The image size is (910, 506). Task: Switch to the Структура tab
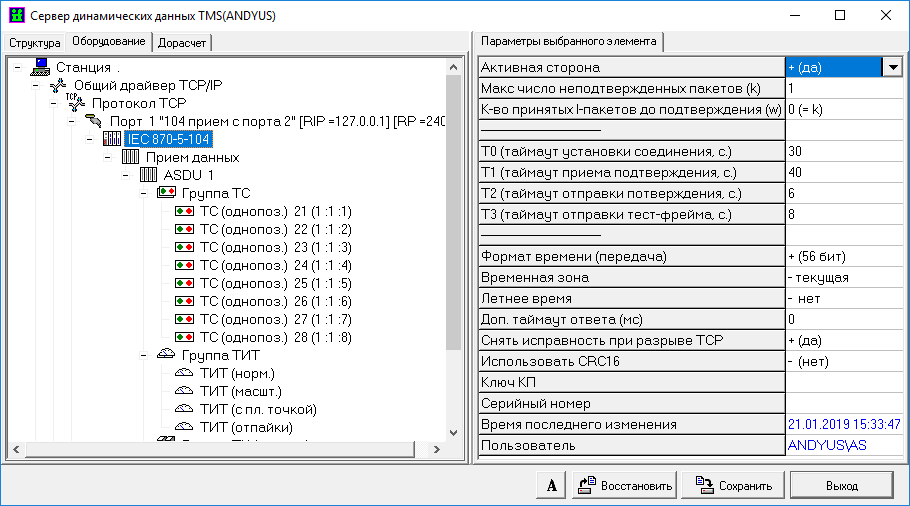[x=35, y=42]
